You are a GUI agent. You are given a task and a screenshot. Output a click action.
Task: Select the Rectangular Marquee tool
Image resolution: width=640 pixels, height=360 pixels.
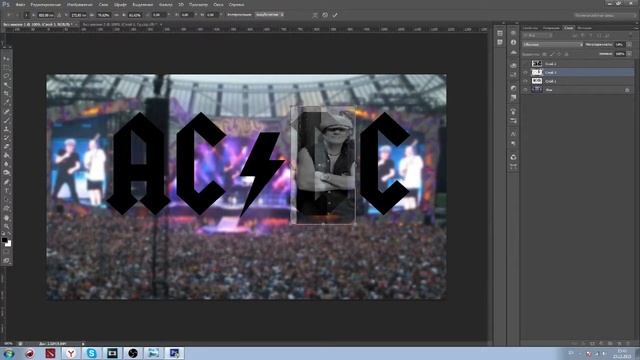[x=6, y=67]
